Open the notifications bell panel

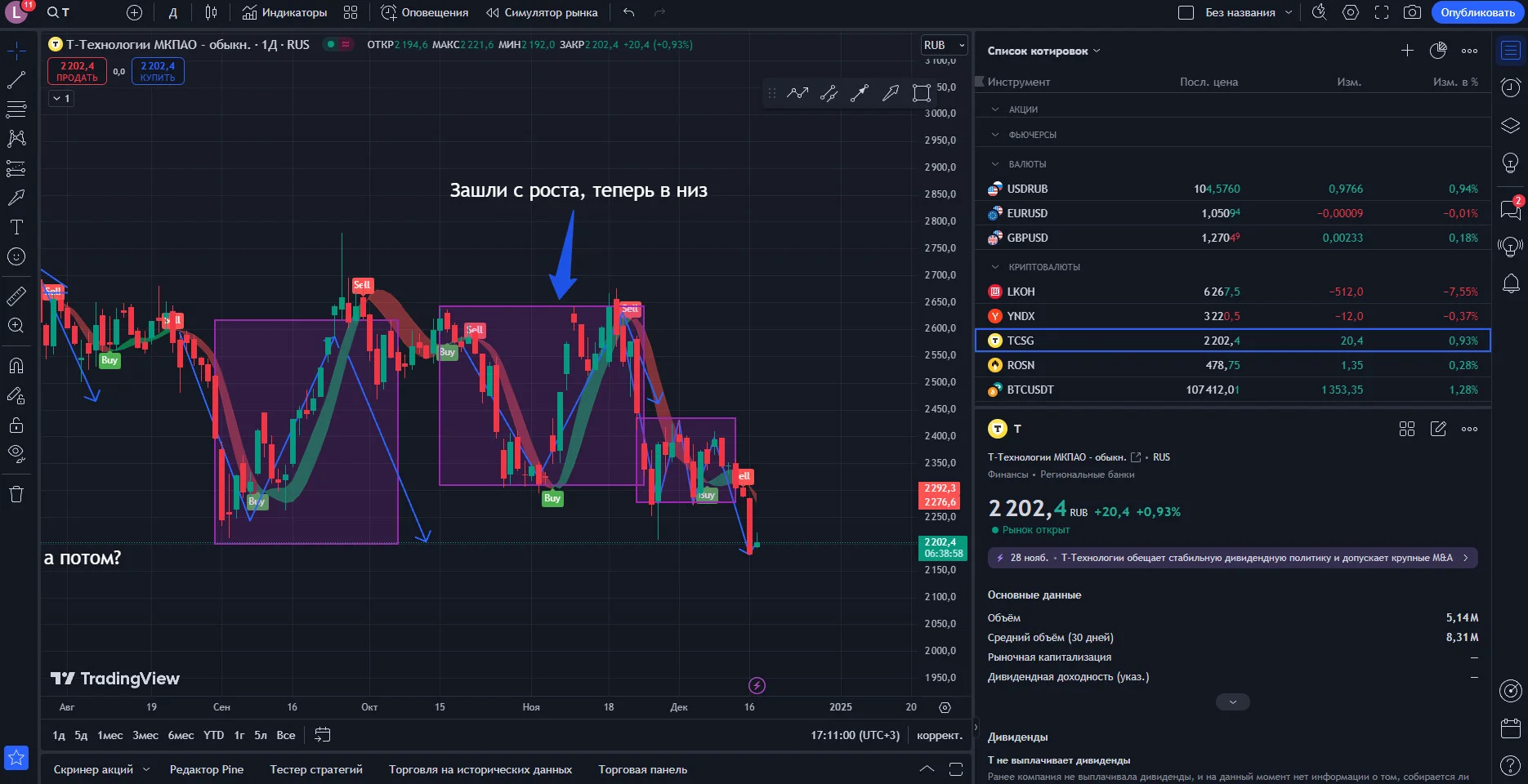pyautogui.click(x=1511, y=283)
